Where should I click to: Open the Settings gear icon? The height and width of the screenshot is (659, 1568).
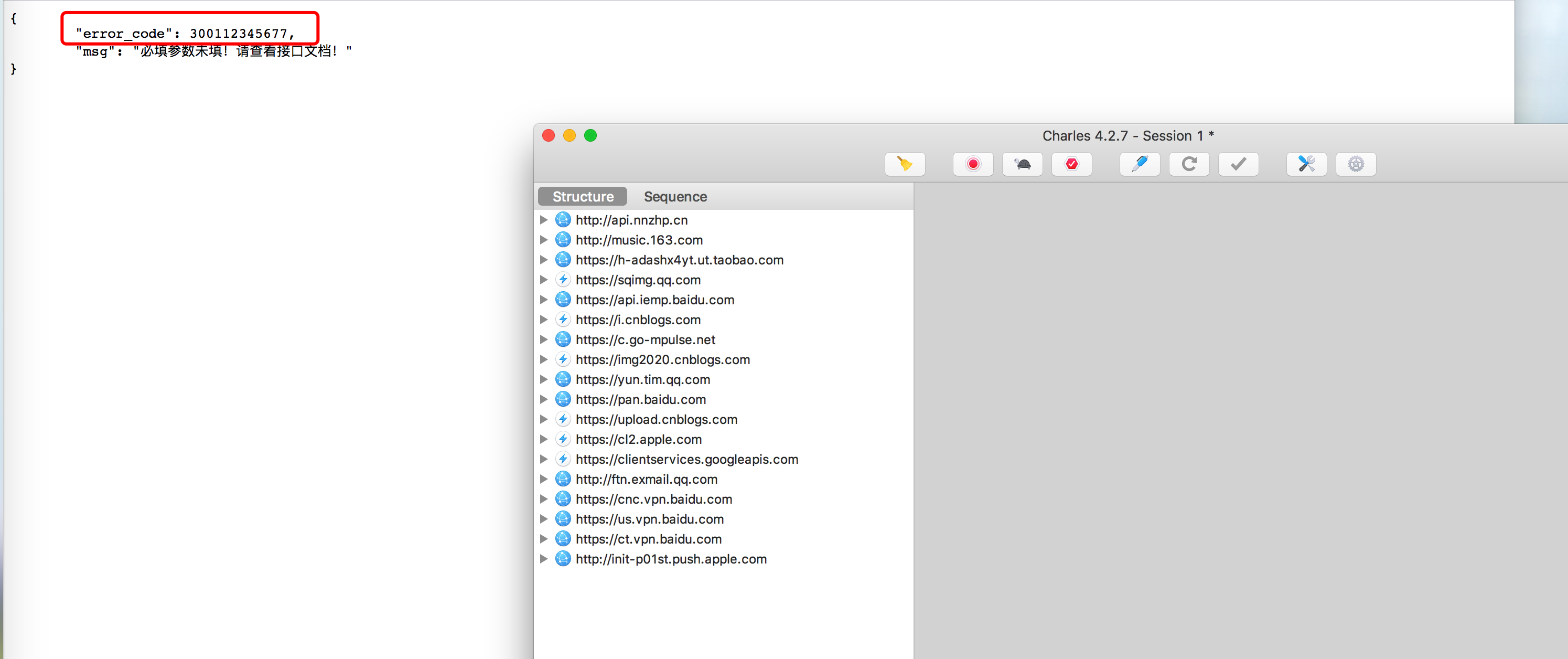click(1356, 164)
